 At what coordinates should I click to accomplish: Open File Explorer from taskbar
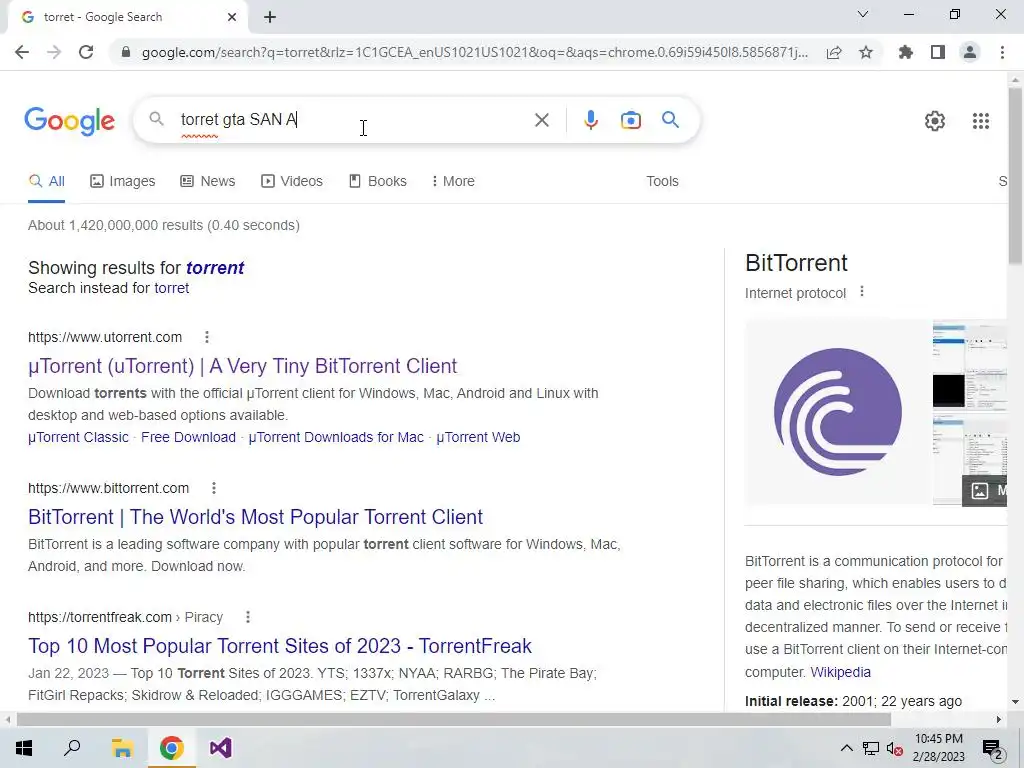click(x=121, y=748)
